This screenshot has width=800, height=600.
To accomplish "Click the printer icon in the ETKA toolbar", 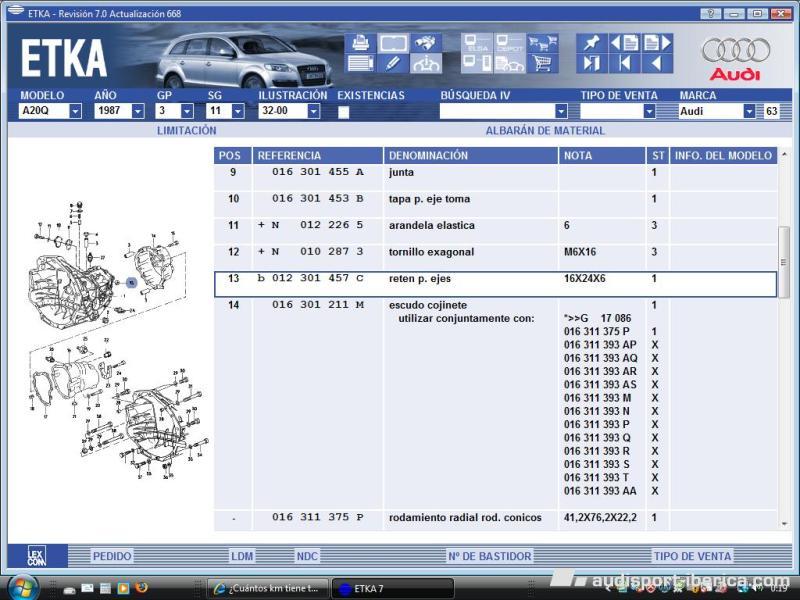I will [x=360, y=43].
